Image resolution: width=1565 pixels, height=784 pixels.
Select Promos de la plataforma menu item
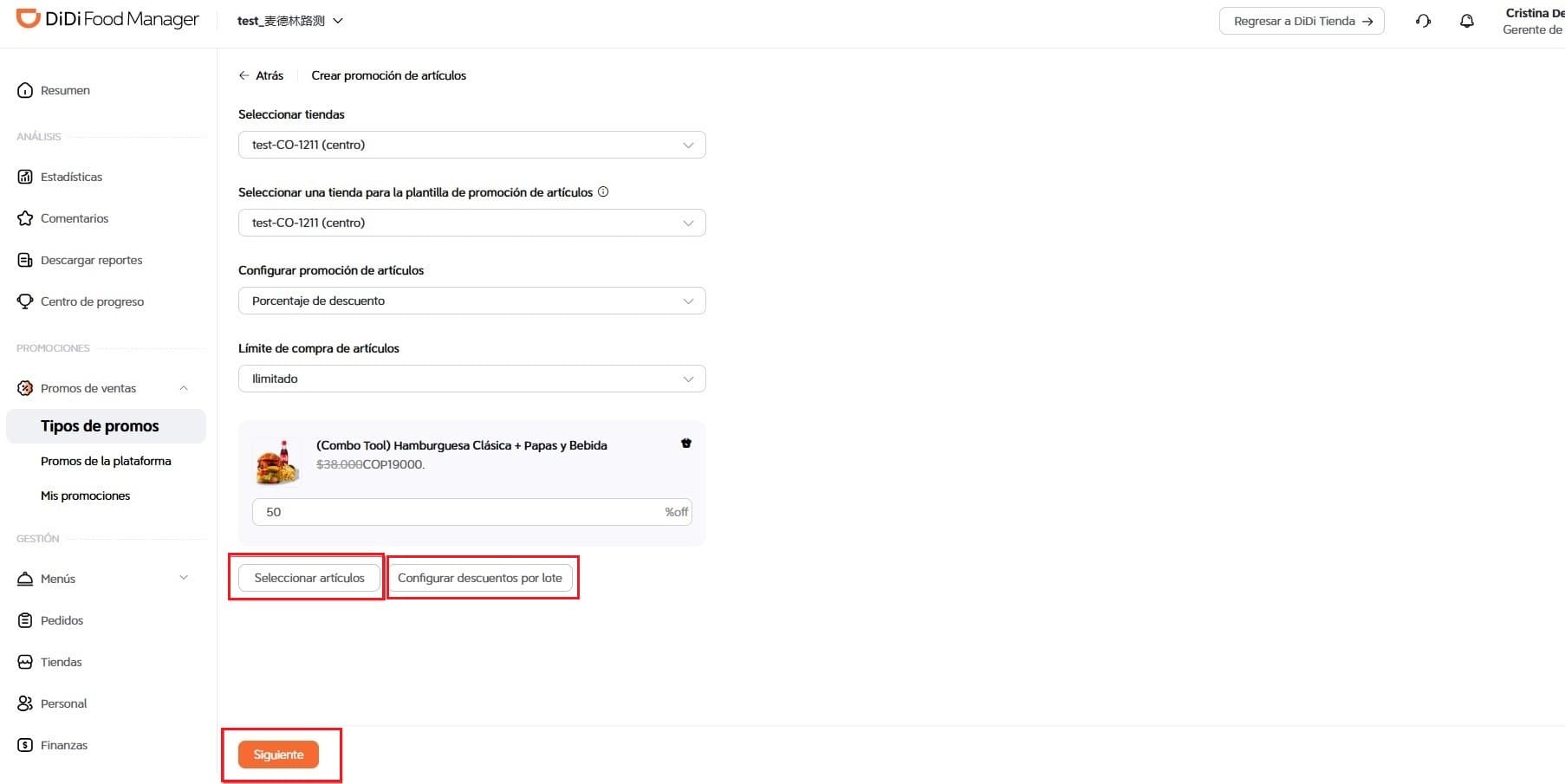106,461
